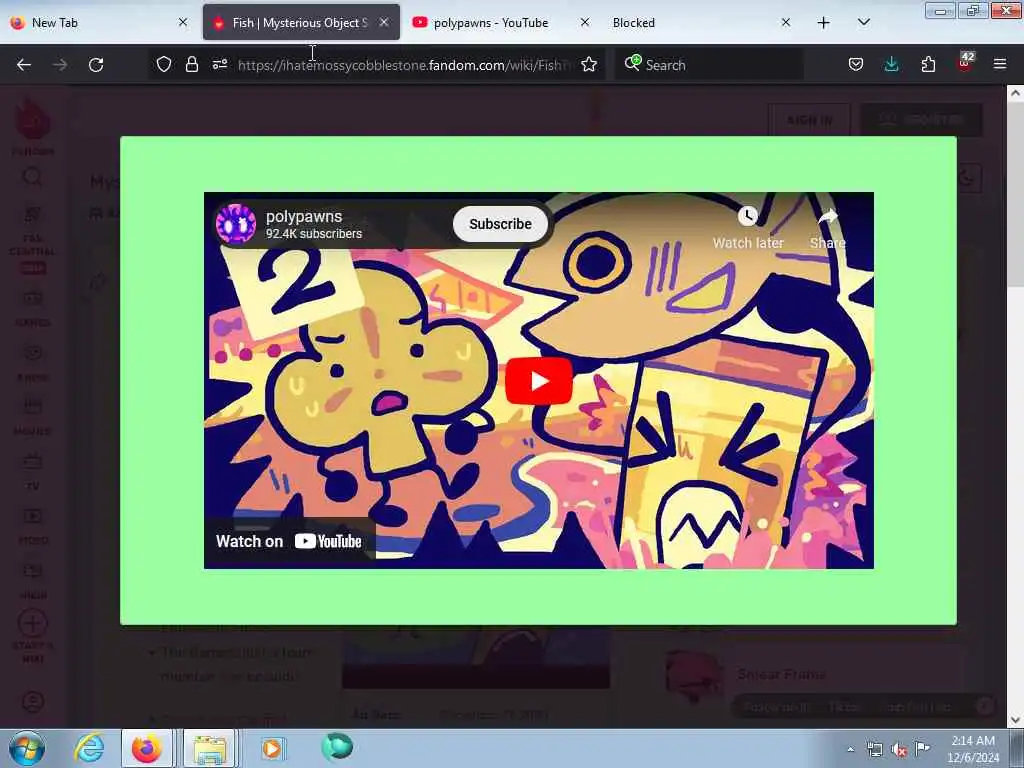Open the Downloads panel arrow icon
The image size is (1024, 768).
(891, 64)
